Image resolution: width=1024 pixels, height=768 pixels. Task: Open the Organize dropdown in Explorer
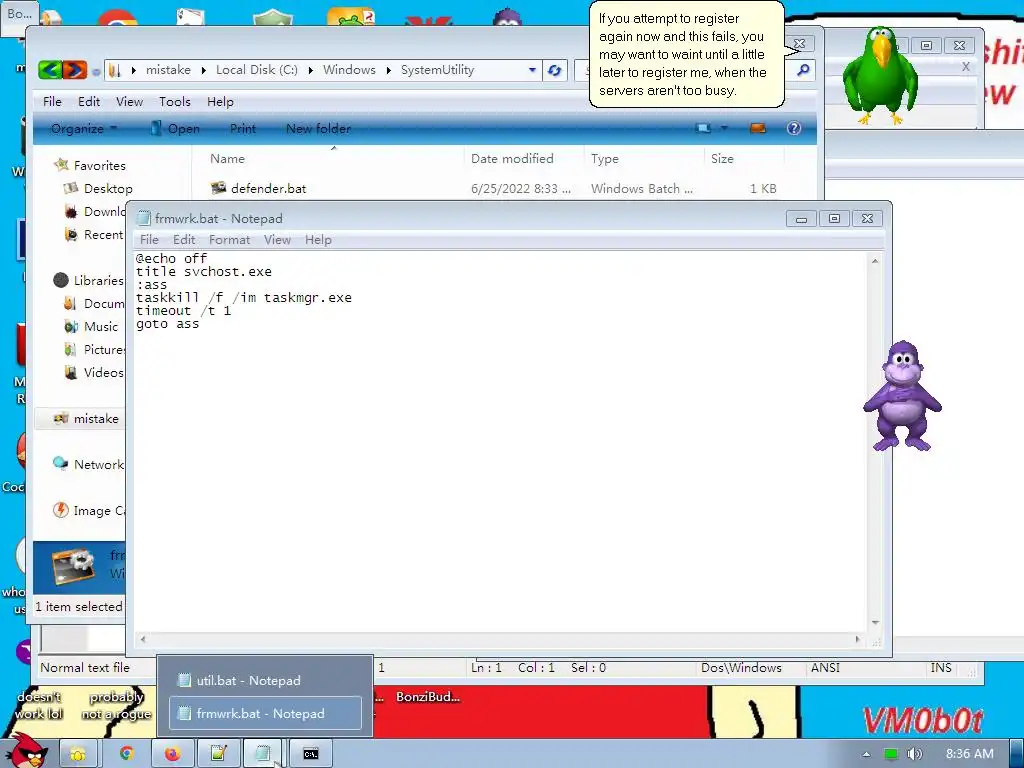click(x=84, y=129)
